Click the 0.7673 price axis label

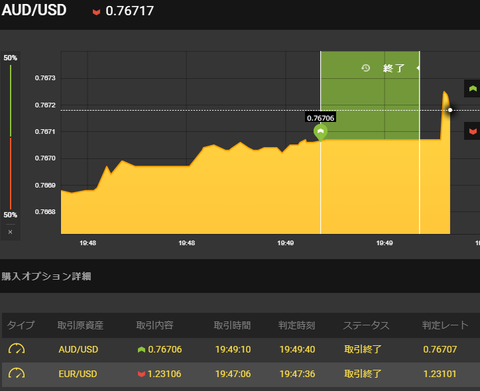point(45,78)
